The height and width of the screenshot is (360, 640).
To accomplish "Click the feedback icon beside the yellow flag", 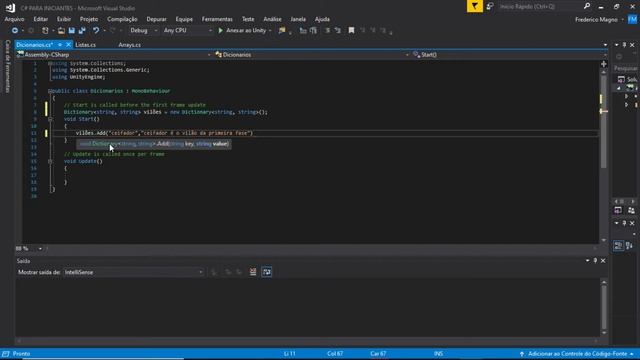I will pyautogui.click(x=490, y=6).
